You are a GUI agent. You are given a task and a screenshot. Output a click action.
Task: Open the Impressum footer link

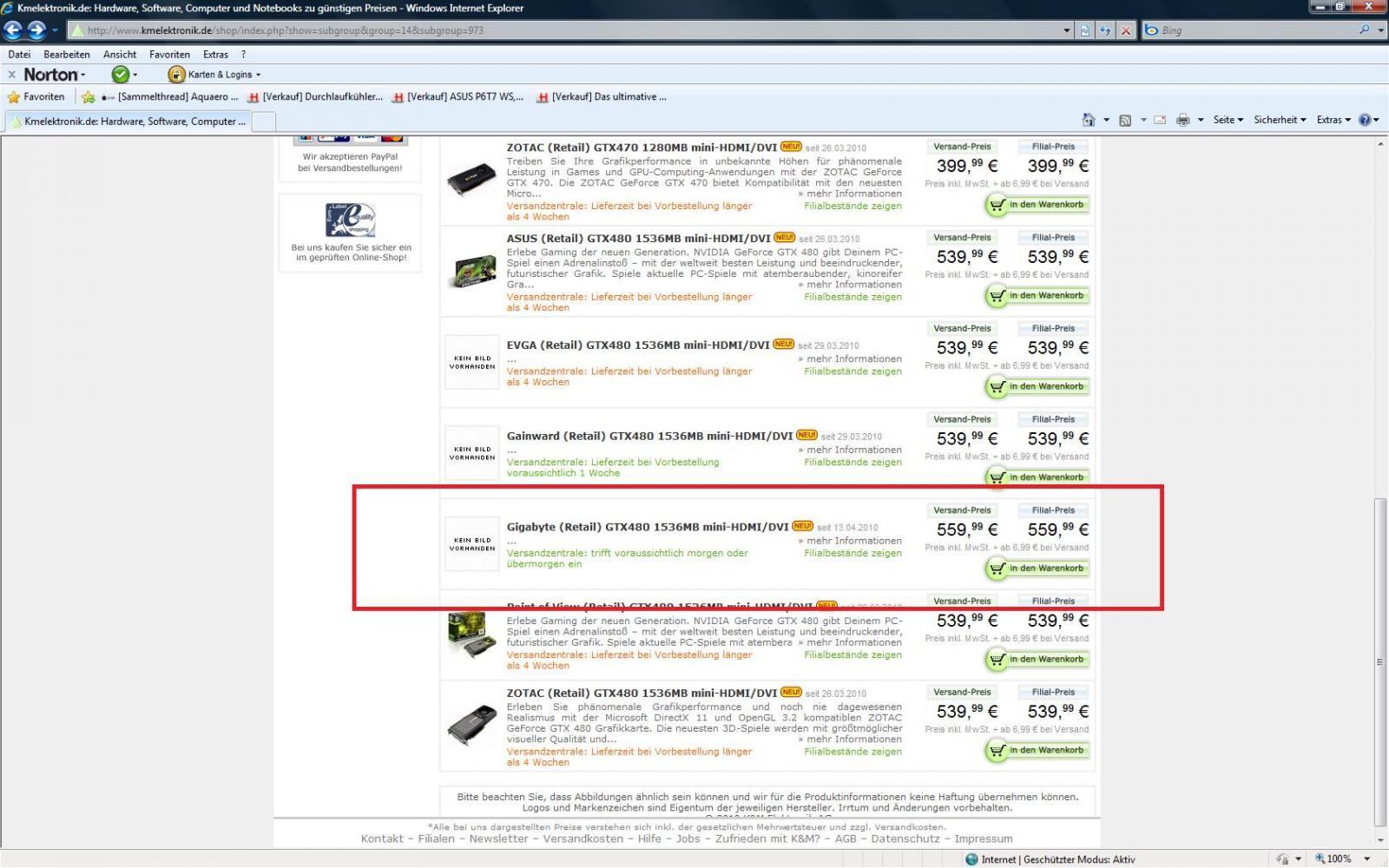(984, 839)
